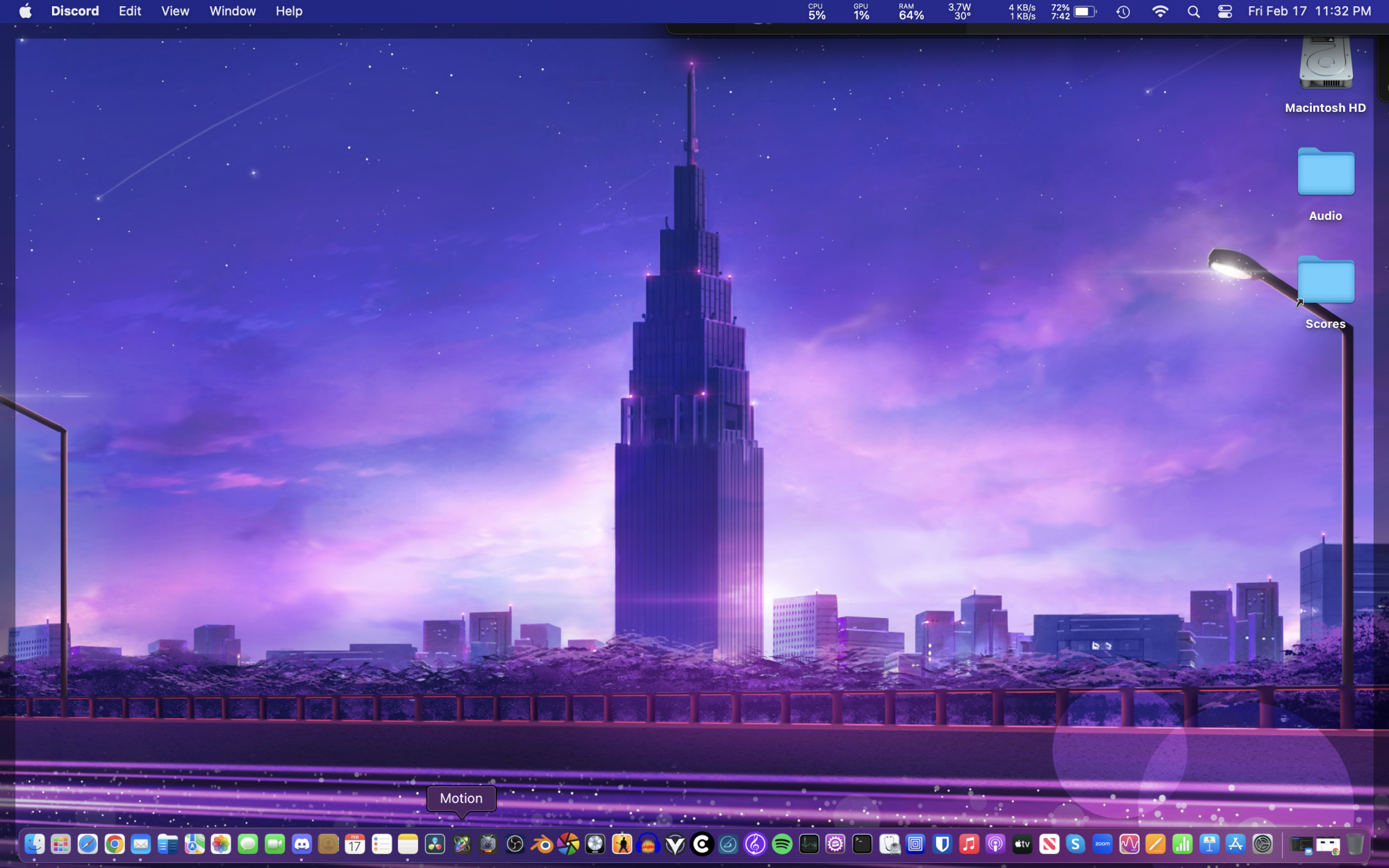Click the Wi-Fi status icon
The height and width of the screenshot is (868, 1389).
coord(1160,11)
